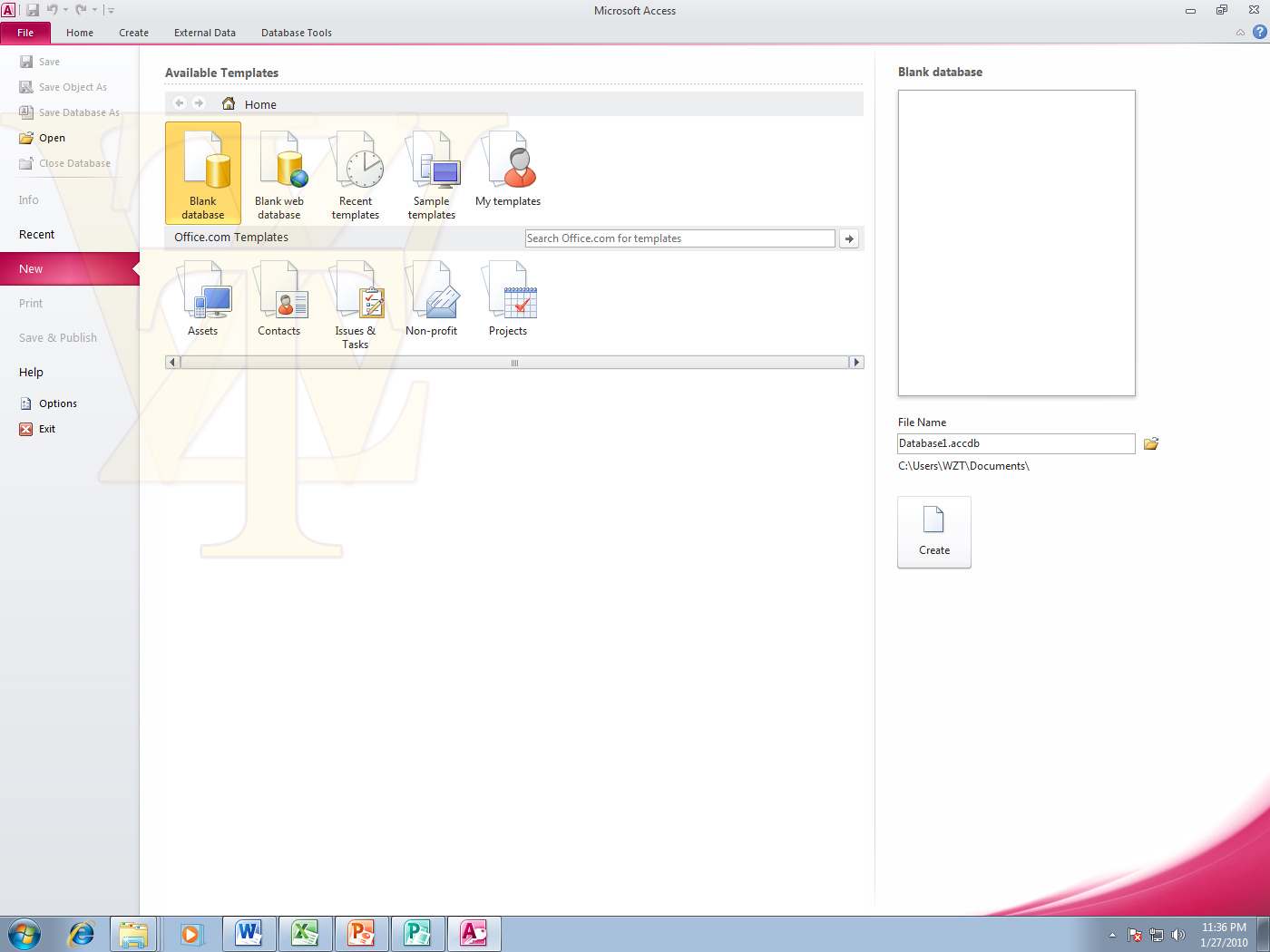Screen dimensions: 1270x952
Task: Show hidden icons in system tray
Action: [1112, 935]
